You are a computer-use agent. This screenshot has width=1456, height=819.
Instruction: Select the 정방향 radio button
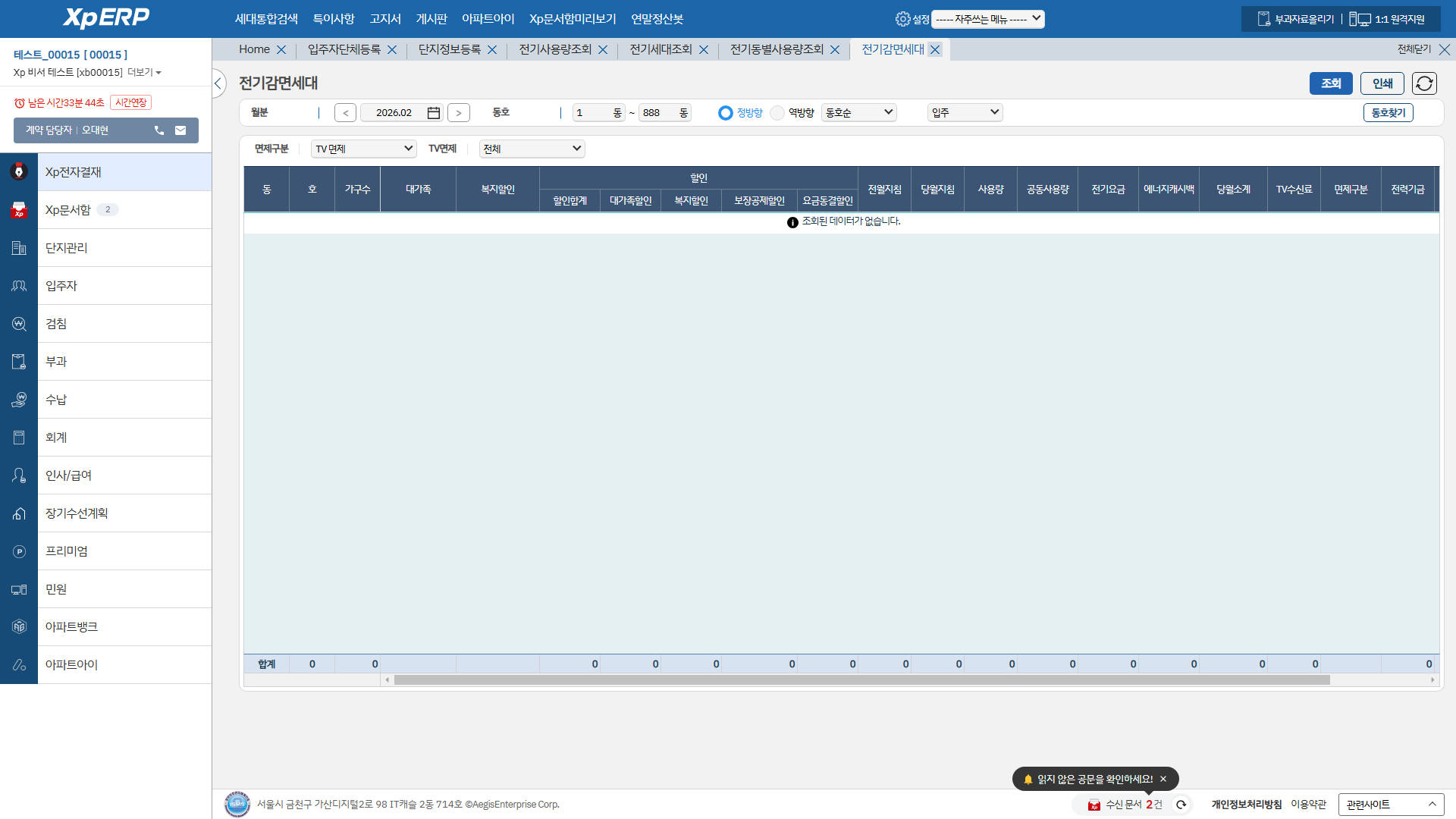[x=726, y=113]
